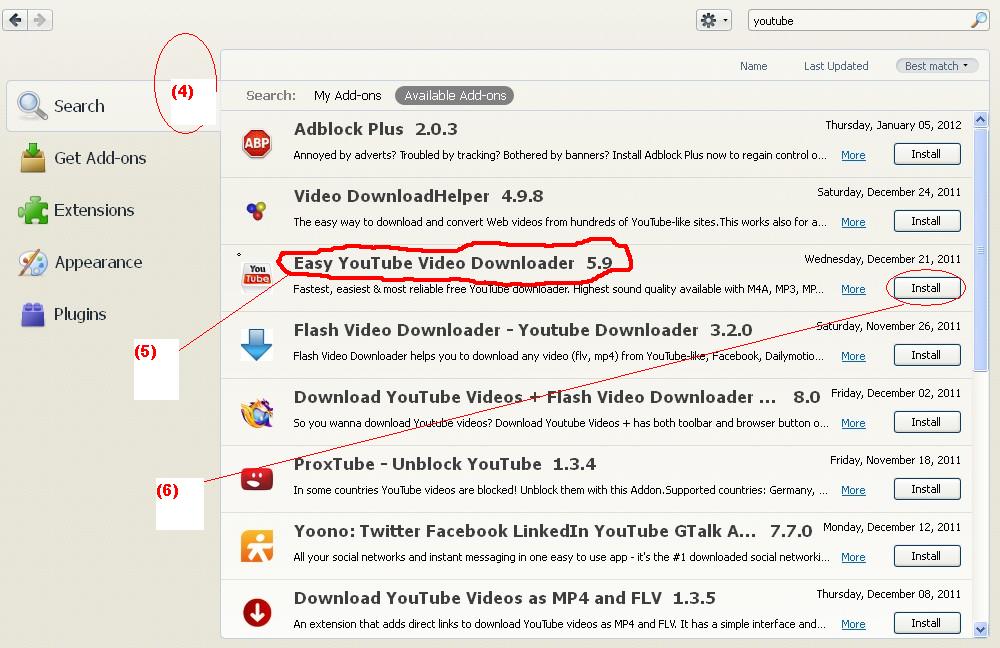Select Flash Video Downloader 3.2.0 title

523,330
